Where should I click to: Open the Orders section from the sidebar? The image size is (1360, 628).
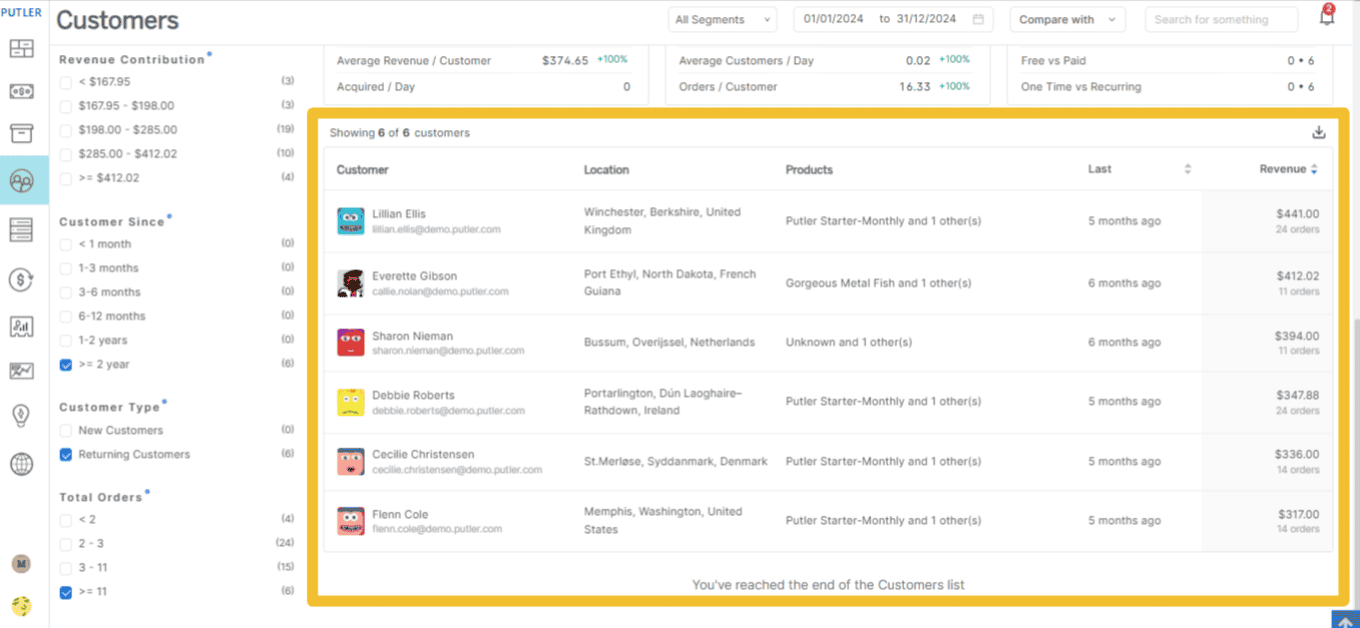point(22,133)
